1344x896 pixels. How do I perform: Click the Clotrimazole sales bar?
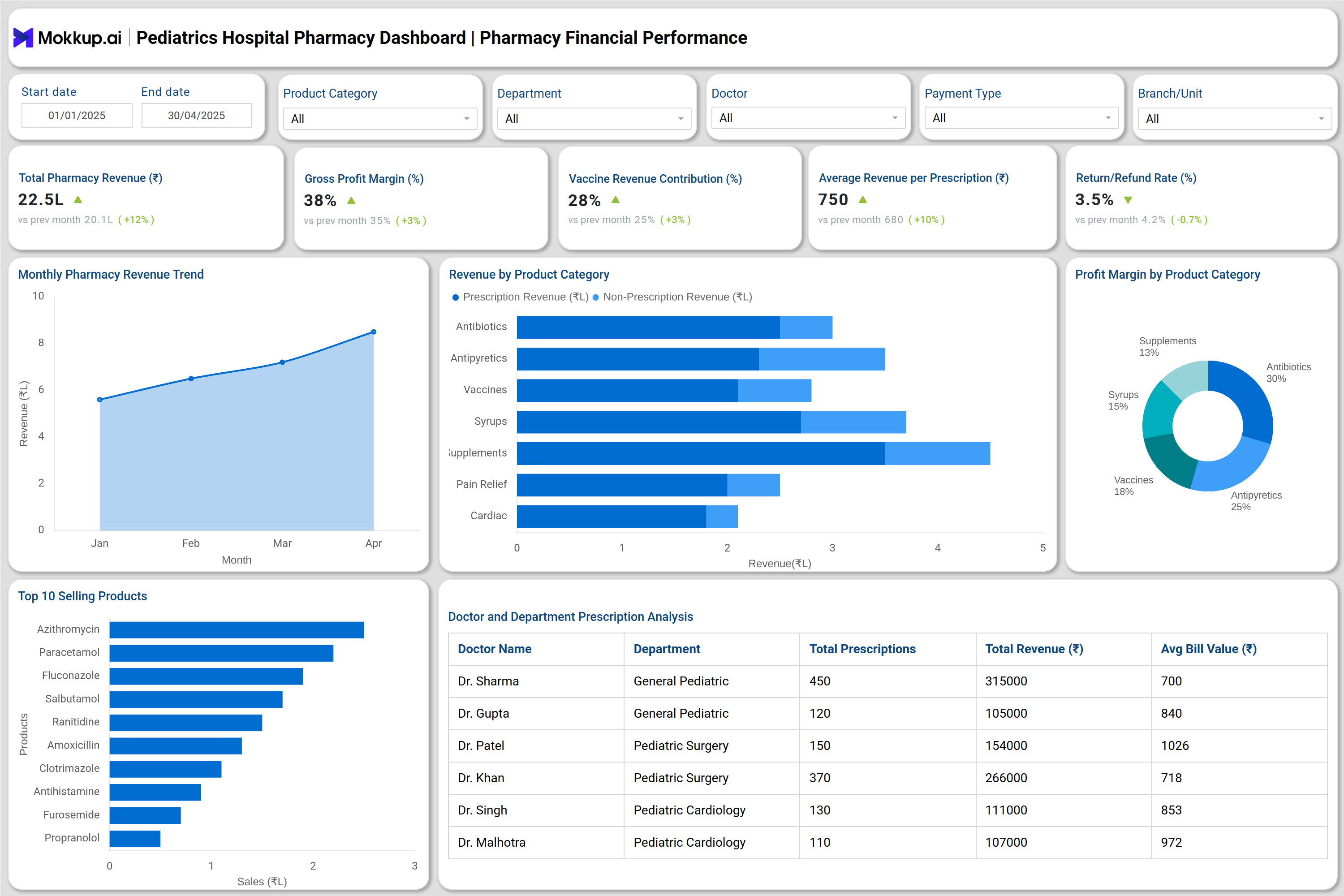165,769
